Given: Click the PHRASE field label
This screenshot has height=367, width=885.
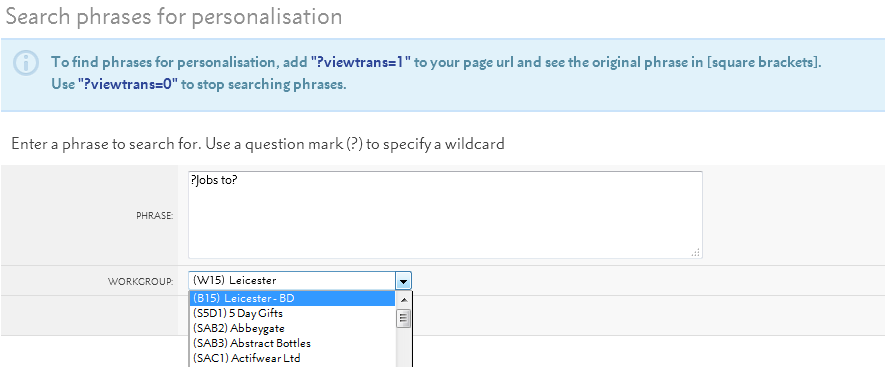Looking at the screenshot, I should pos(155,216).
